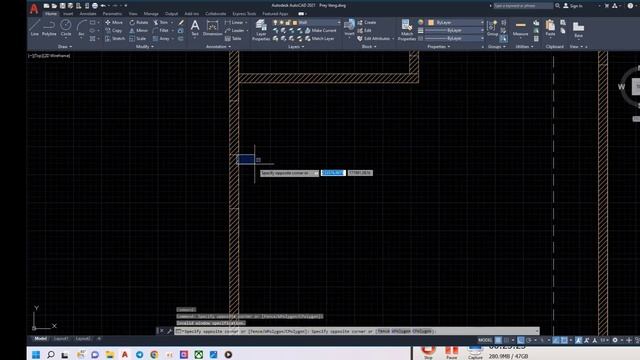Open Windows taskbar search
640x360 pixels.
[x=51, y=355]
